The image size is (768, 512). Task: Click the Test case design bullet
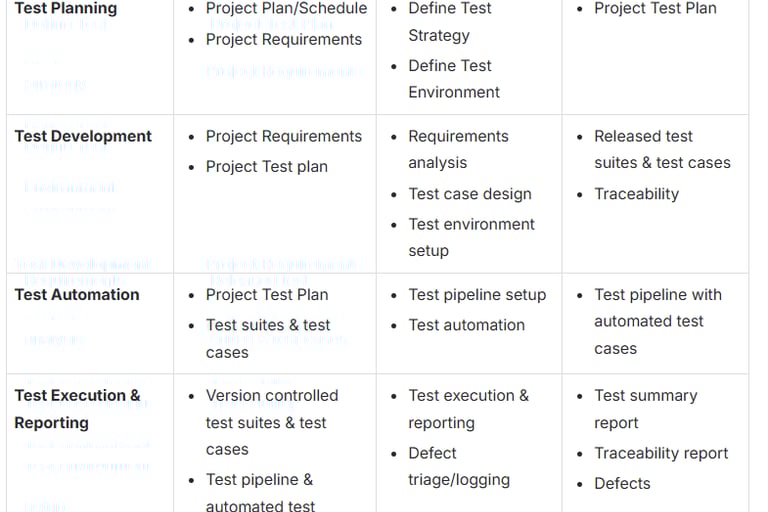point(469,194)
